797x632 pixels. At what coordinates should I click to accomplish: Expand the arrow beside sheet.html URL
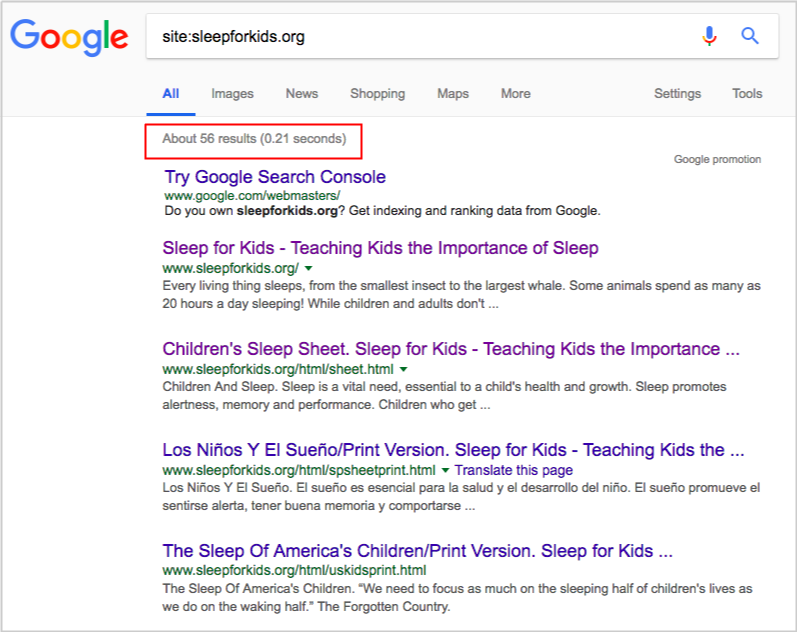pyautogui.click(x=404, y=370)
